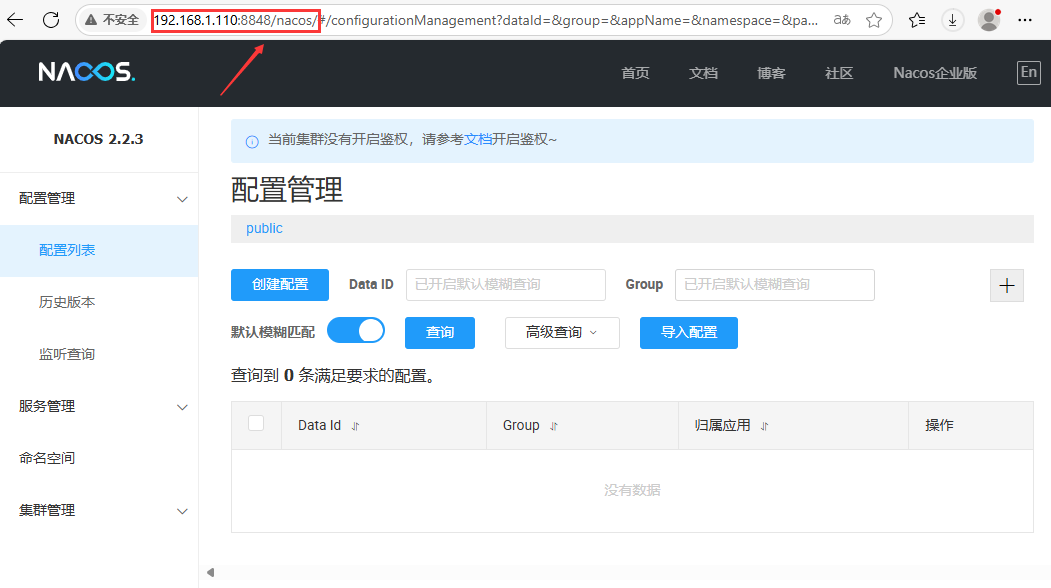The height and width of the screenshot is (588, 1051).
Task: Open 文档 in the top navigation
Action: 703,73
